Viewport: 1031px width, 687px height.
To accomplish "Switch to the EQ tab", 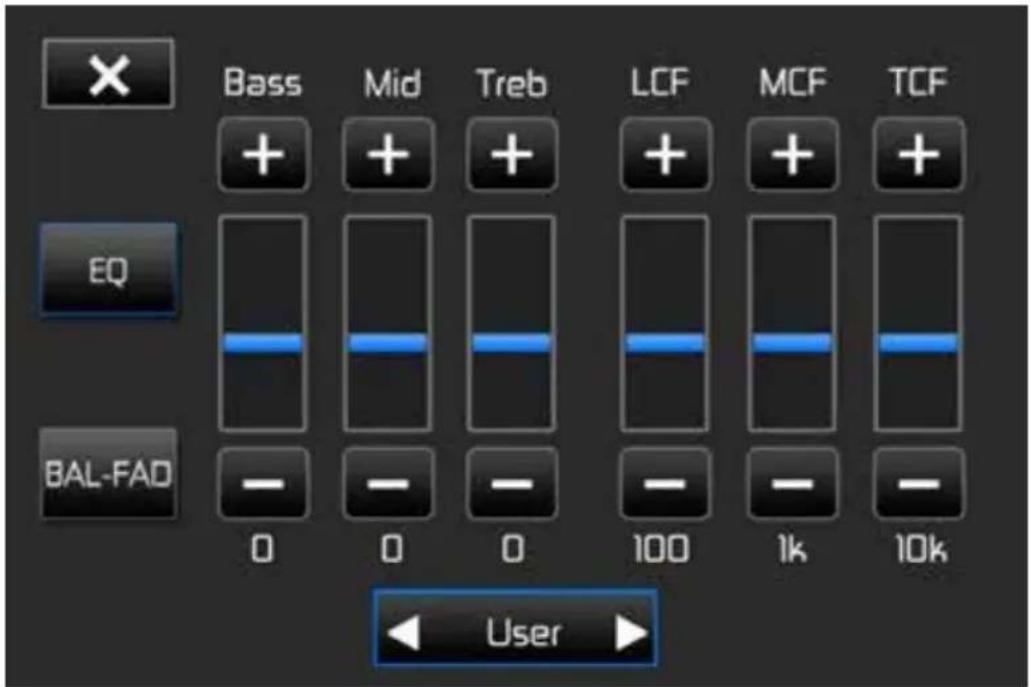I will (108, 270).
